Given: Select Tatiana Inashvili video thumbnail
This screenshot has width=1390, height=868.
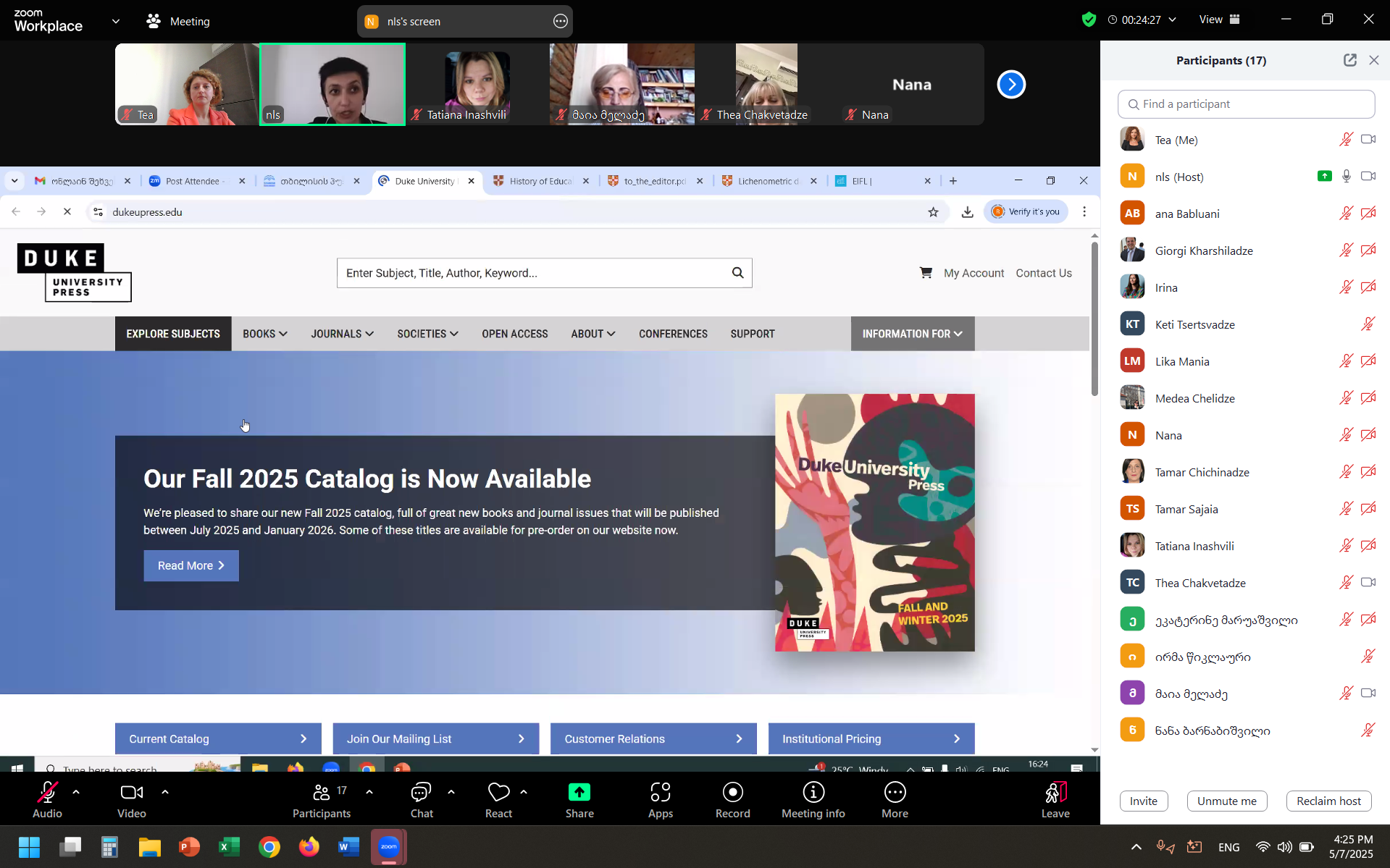Looking at the screenshot, I should tap(477, 85).
